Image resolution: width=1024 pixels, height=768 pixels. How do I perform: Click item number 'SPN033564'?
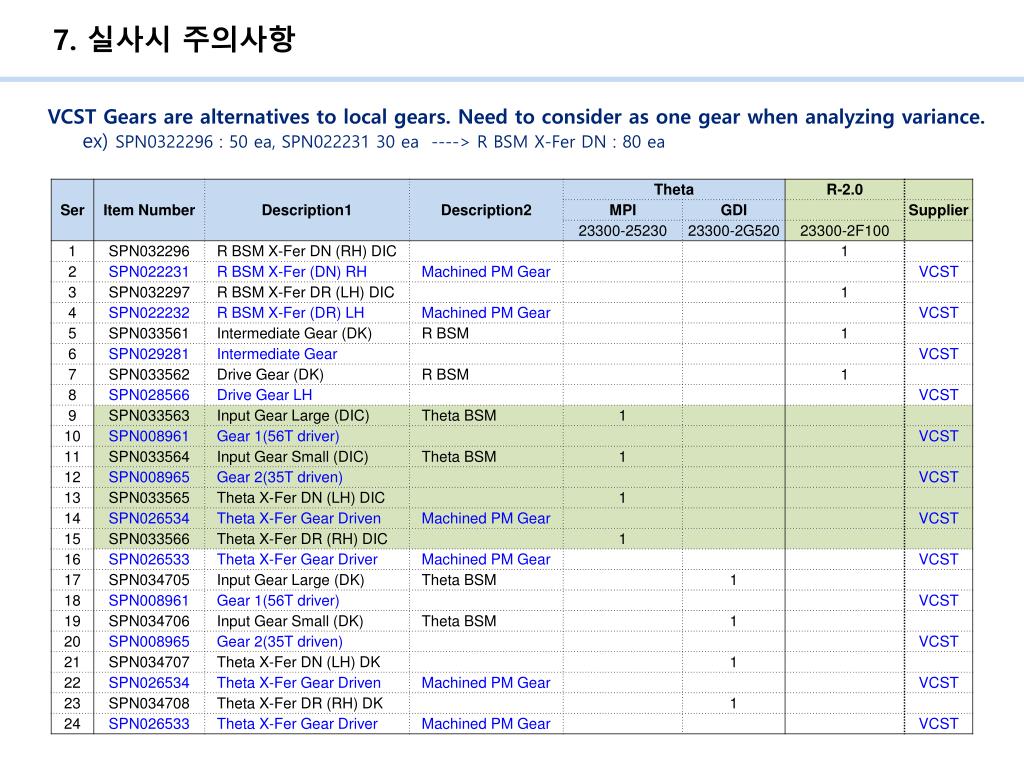(149, 457)
